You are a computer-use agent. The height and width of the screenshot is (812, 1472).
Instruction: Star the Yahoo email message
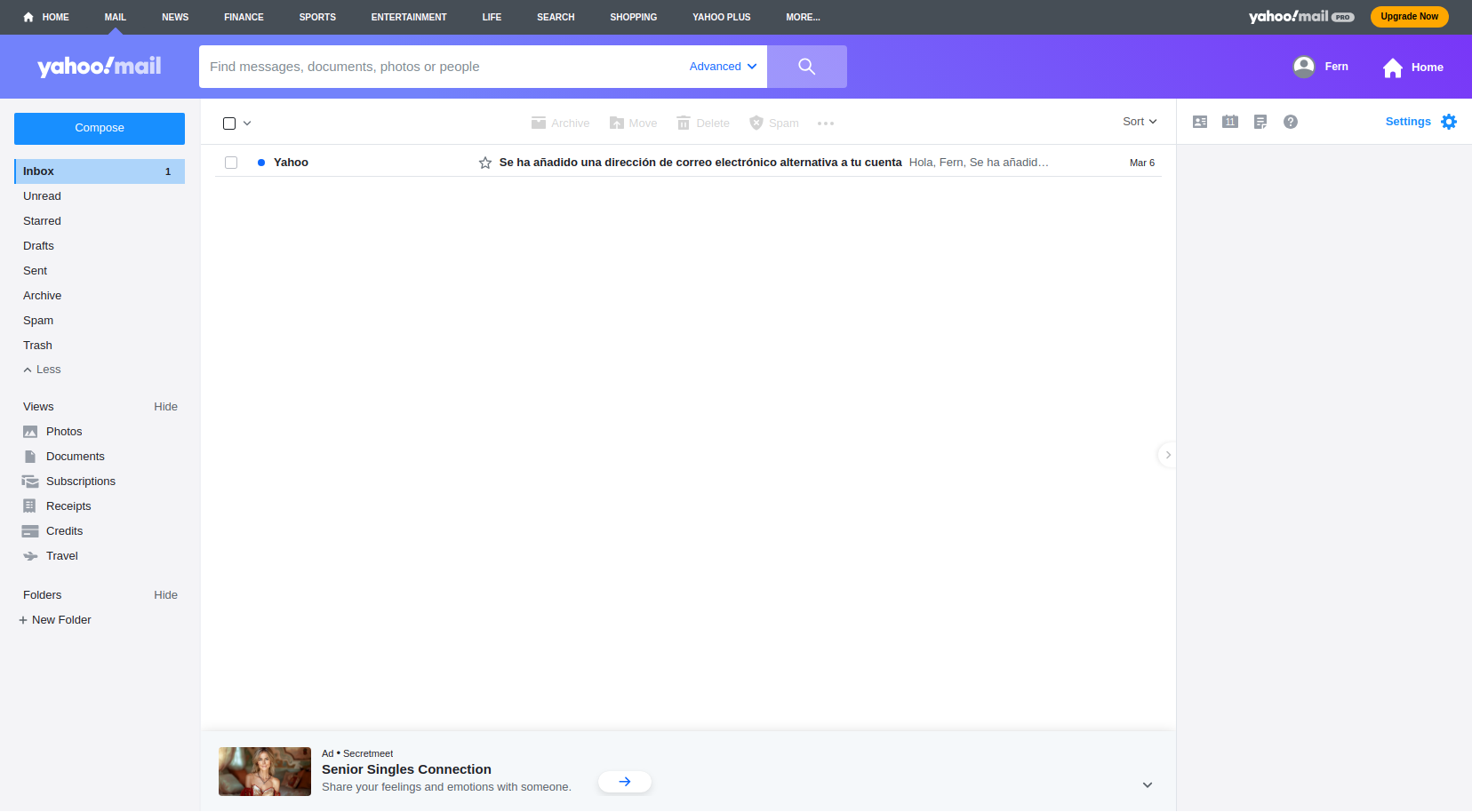[x=485, y=163]
